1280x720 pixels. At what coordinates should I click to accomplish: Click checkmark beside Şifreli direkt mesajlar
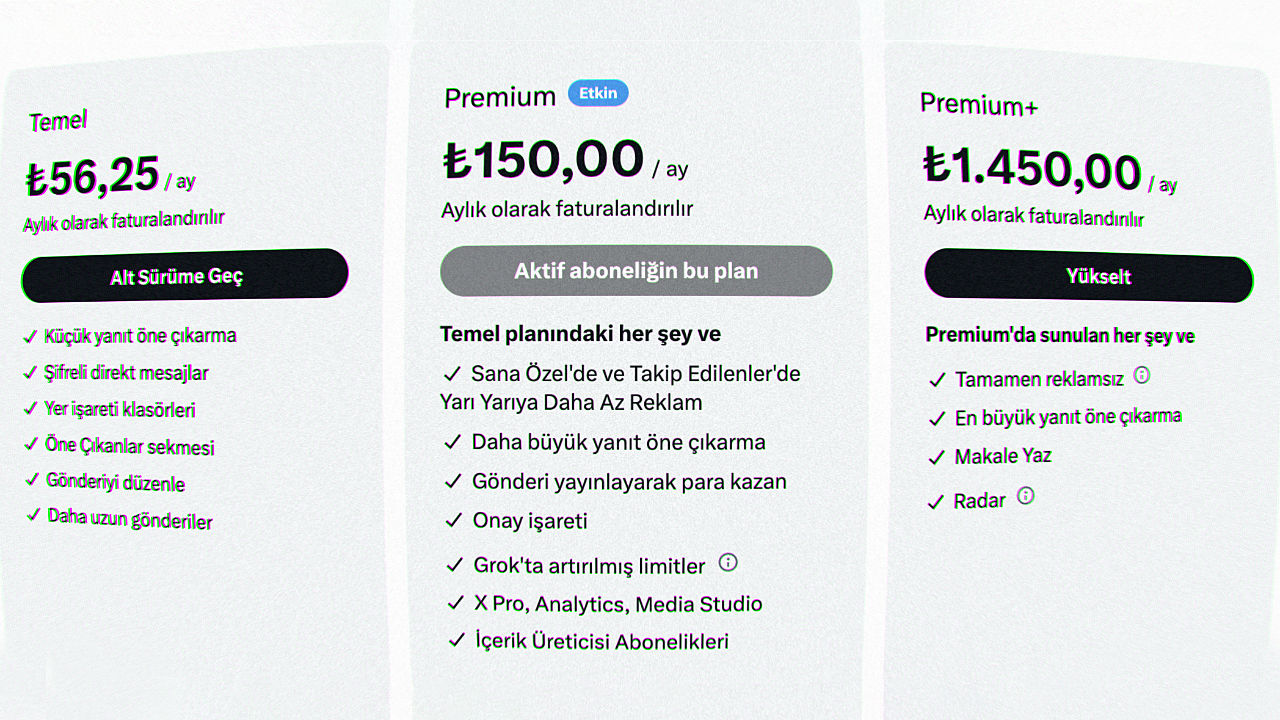[x=30, y=373]
